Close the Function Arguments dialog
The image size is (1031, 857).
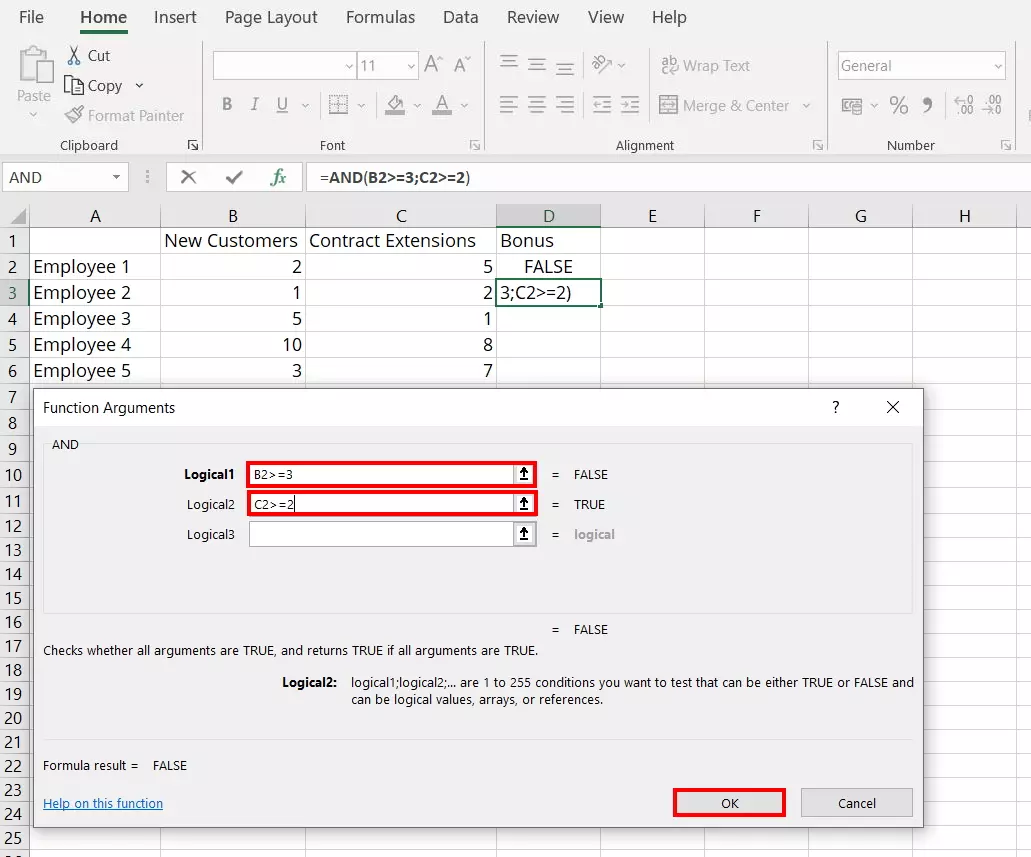[892, 407]
